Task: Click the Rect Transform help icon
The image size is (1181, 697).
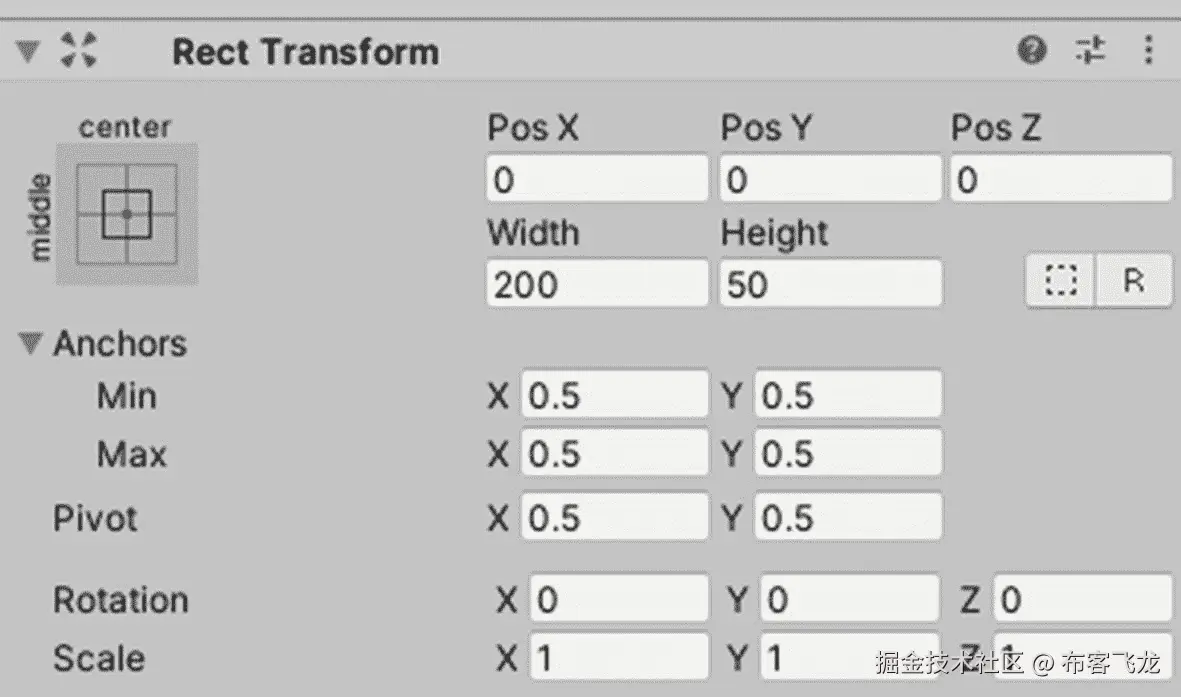Action: point(1034,50)
